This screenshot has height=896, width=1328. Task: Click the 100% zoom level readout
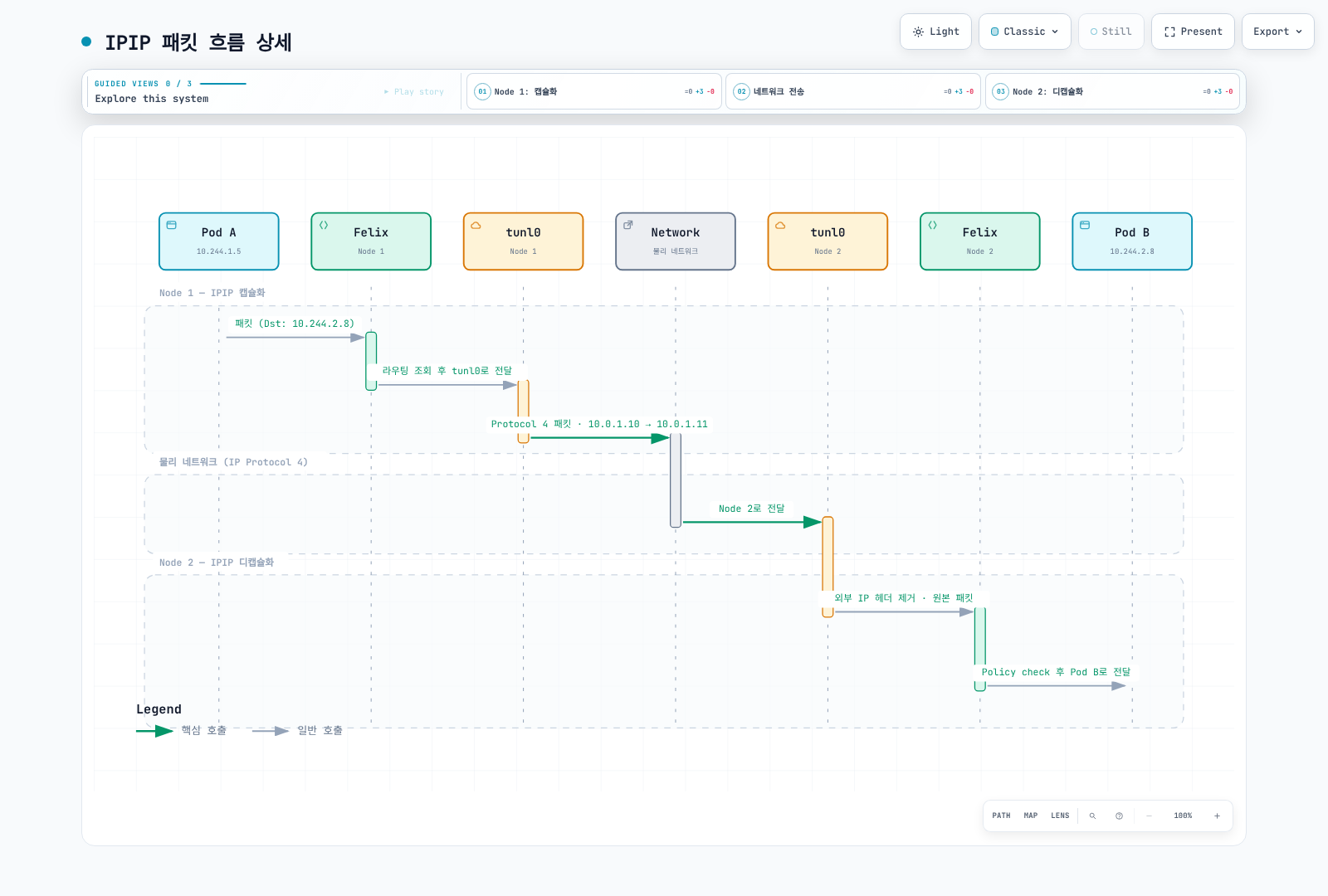[1183, 816]
